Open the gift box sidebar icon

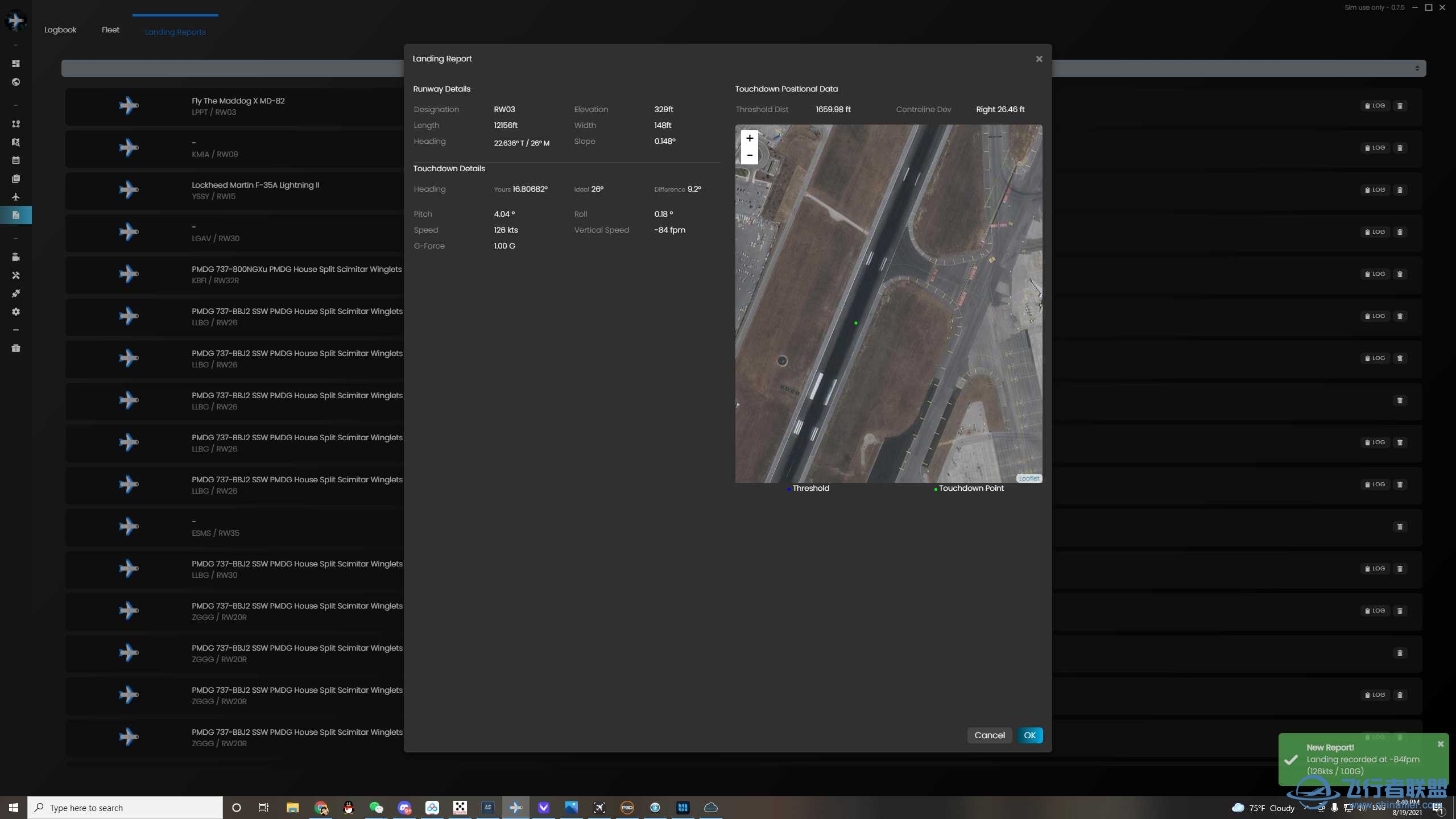pos(16,348)
